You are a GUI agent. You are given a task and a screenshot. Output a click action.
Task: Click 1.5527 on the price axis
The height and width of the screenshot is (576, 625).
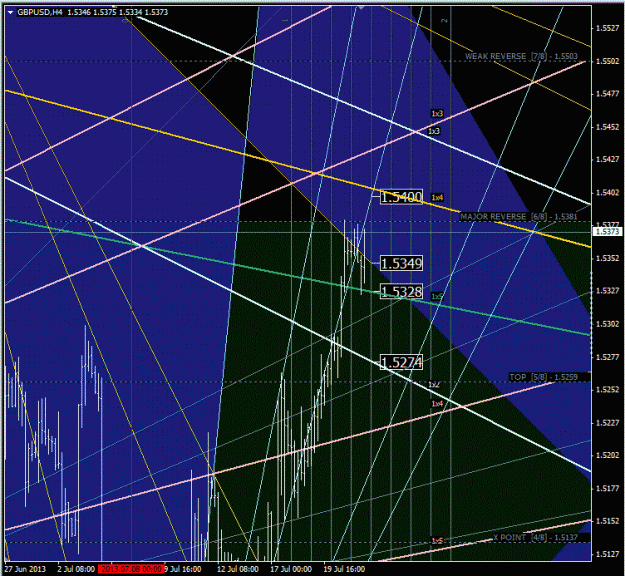[x=607, y=28]
